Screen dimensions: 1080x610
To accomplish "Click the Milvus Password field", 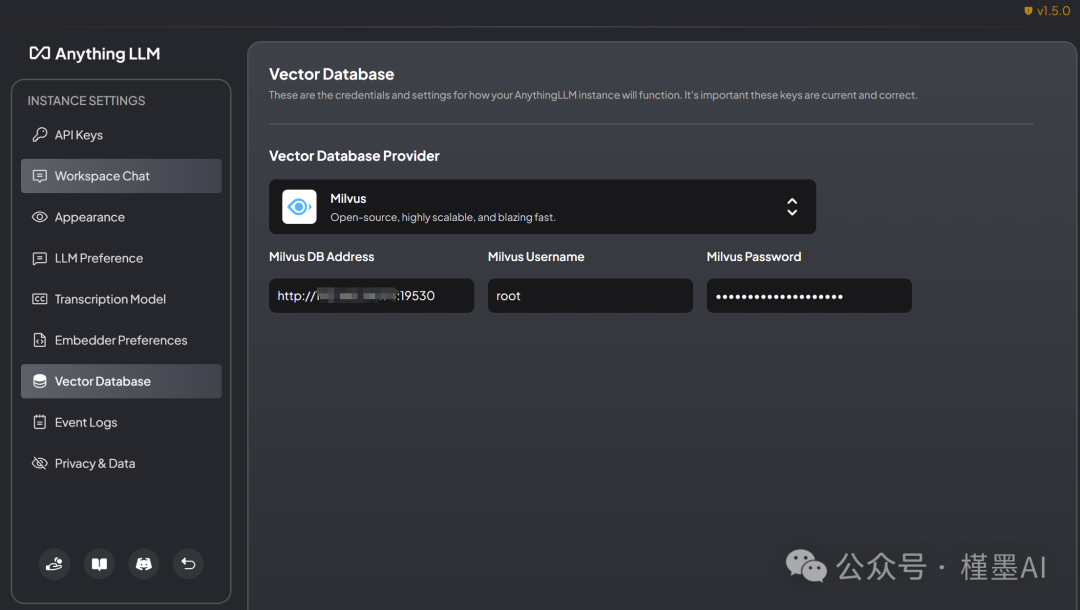I will pos(809,296).
